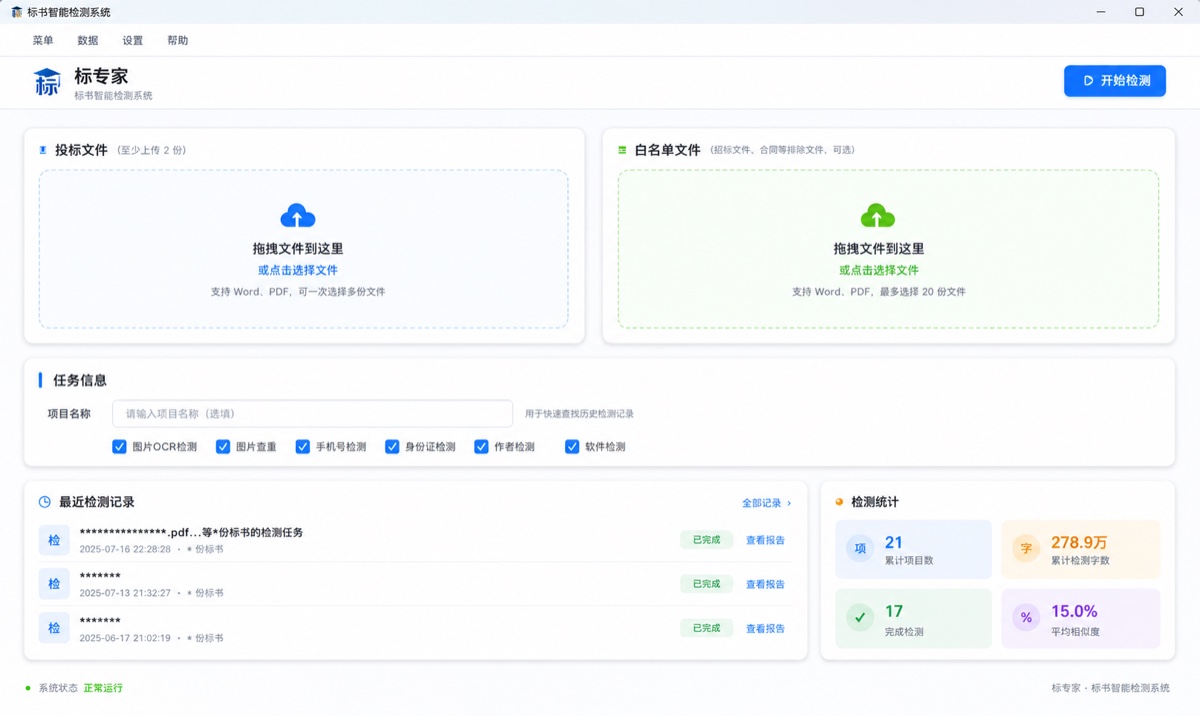
Task: Click the 检 icon of the 2025-07-16 record
Action: pos(54,540)
